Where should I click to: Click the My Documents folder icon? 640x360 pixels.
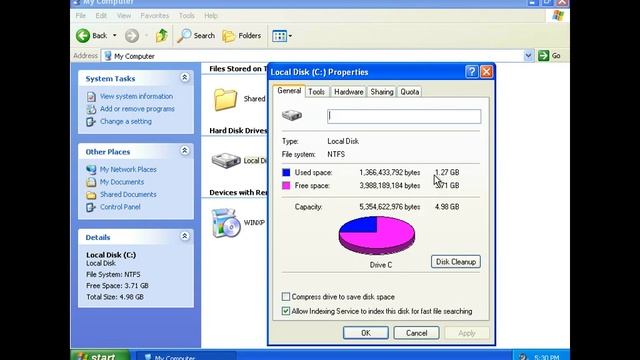coord(91,182)
